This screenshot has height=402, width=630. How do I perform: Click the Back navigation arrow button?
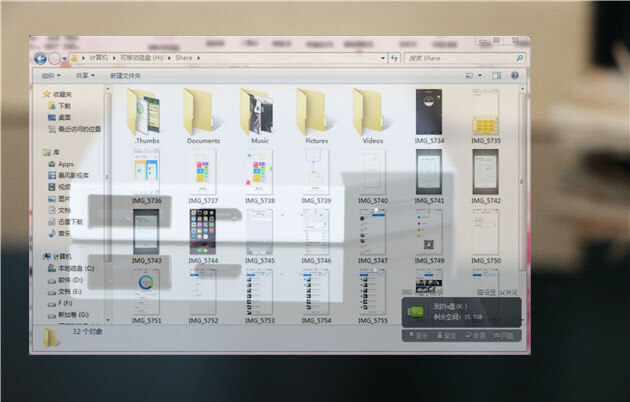tap(42, 58)
